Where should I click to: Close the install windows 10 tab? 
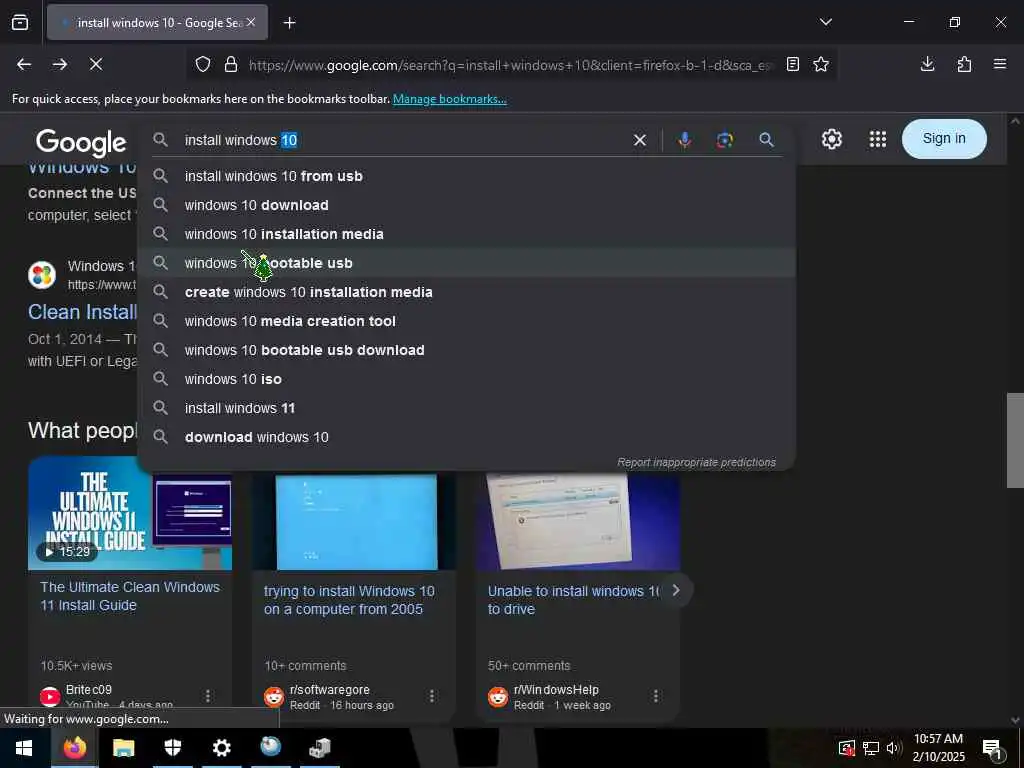tap(251, 22)
